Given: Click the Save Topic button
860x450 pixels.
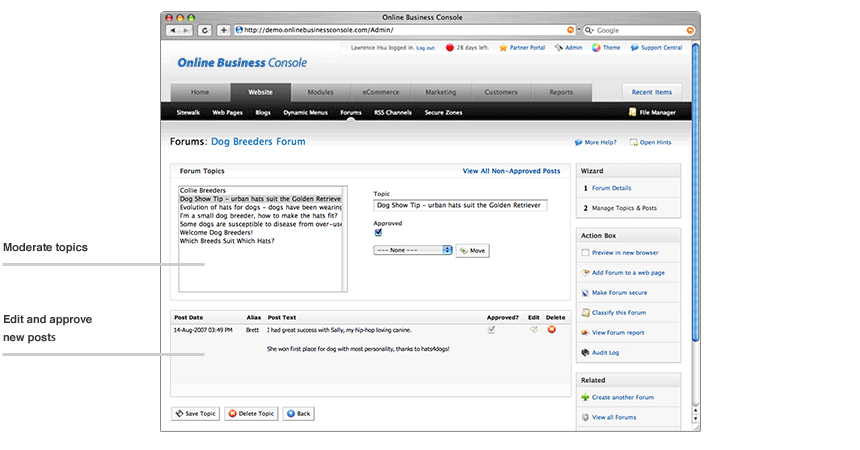Looking at the screenshot, I should [x=195, y=413].
